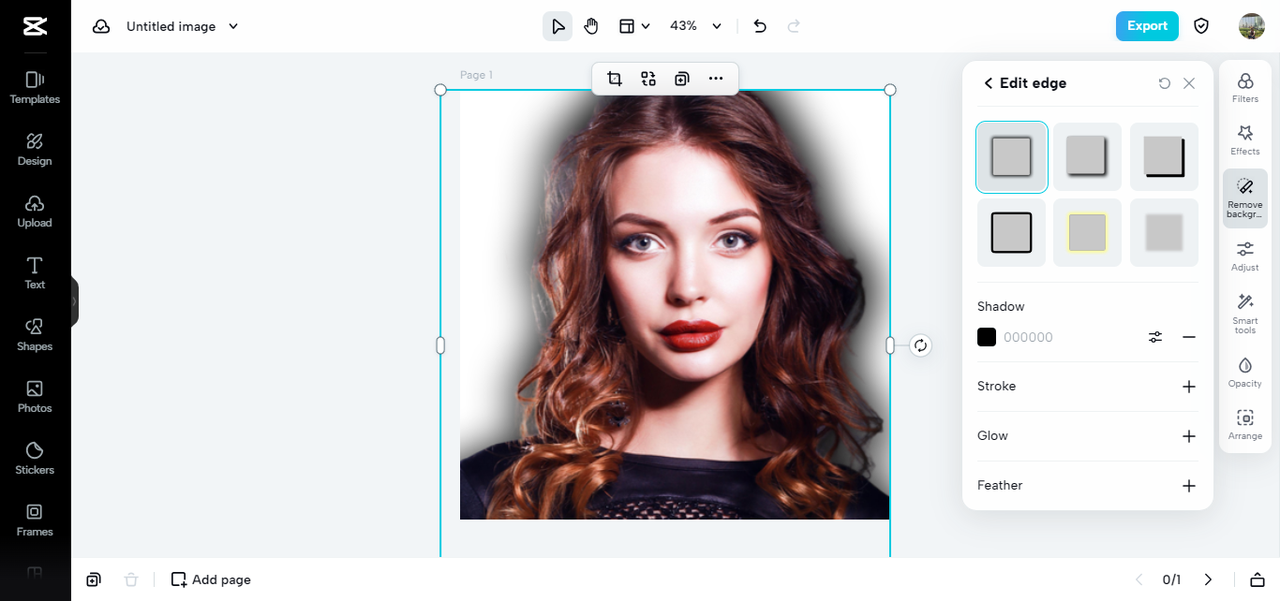The width and height of the screenshot is (1280, 601).
Task: Open the Upload panel
Action: click(x=35, y=211)
